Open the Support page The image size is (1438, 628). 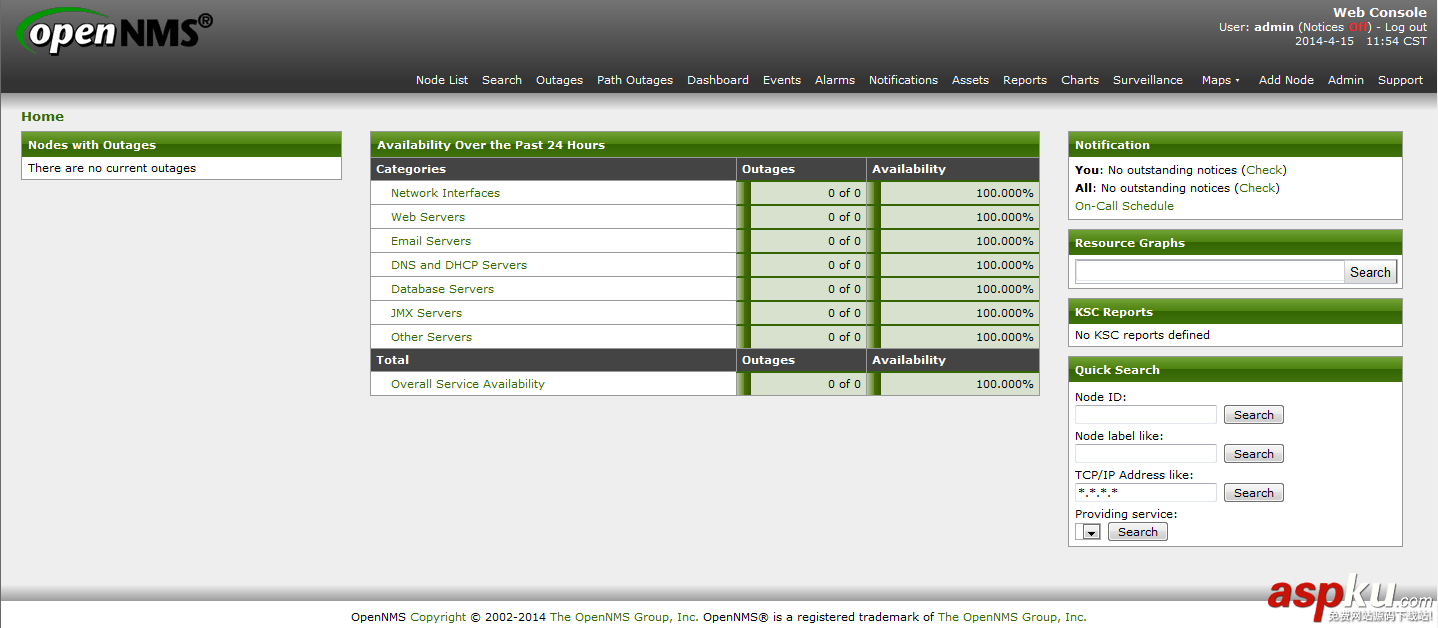pos(1400,80)
